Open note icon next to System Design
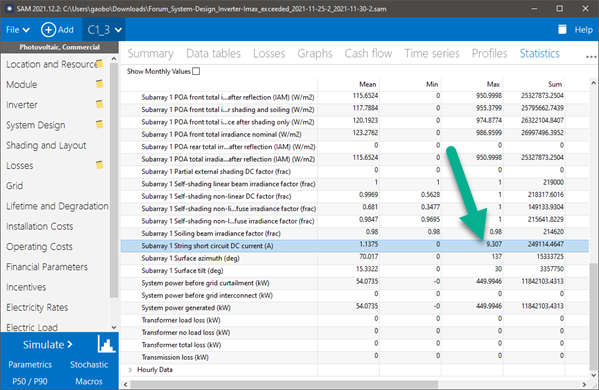Viewport: 599px width, 390px height. [x=99, y=124]
